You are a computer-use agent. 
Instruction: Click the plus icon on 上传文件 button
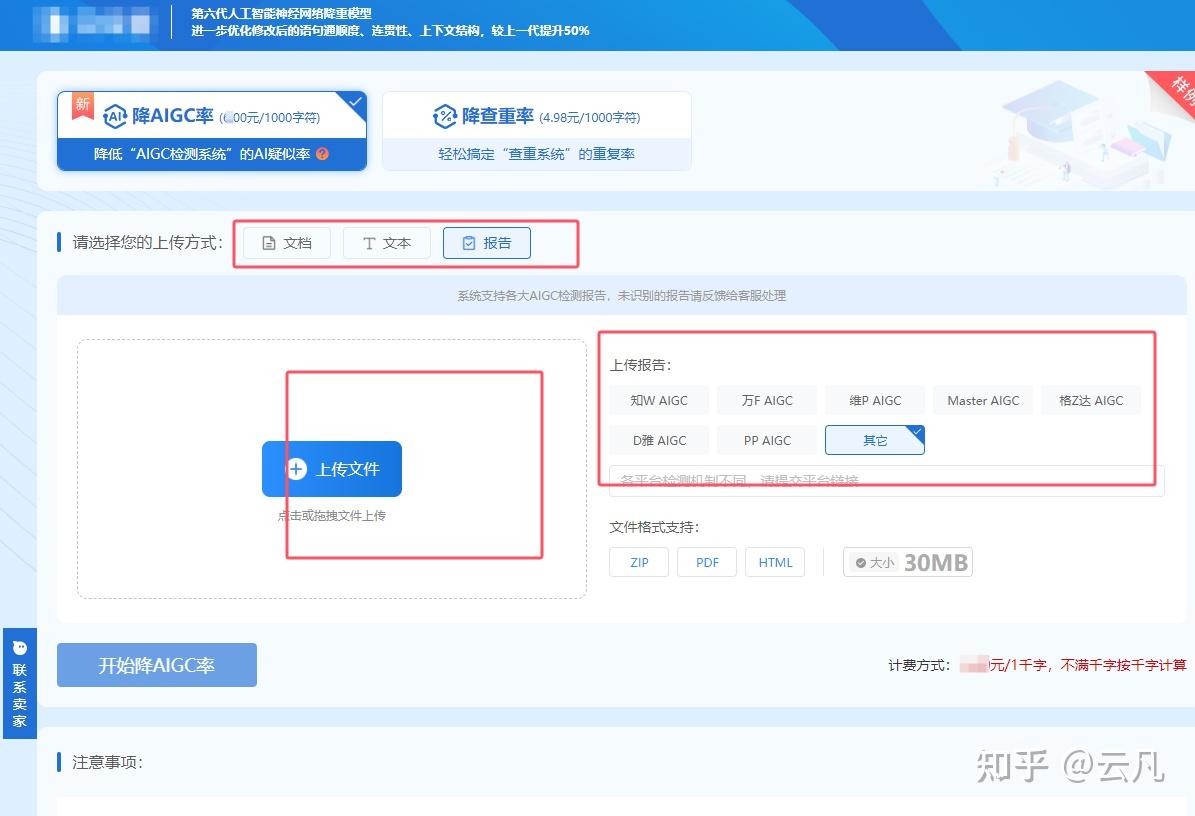coord(296,468)
